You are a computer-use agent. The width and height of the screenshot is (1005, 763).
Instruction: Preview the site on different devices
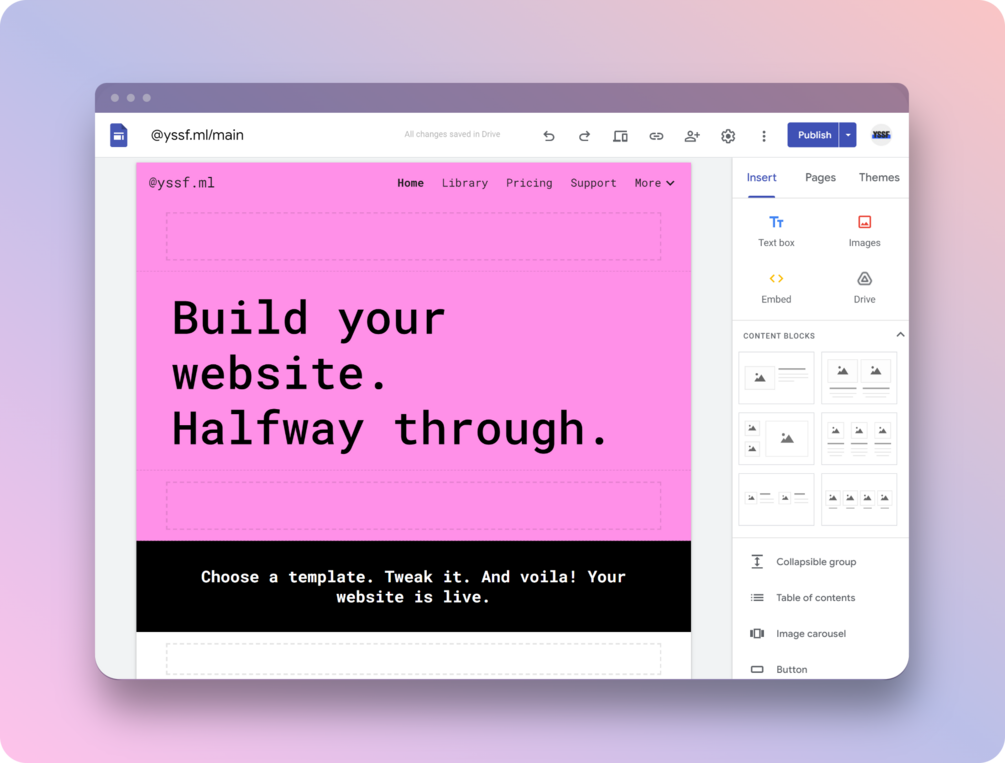coord(620,135)
